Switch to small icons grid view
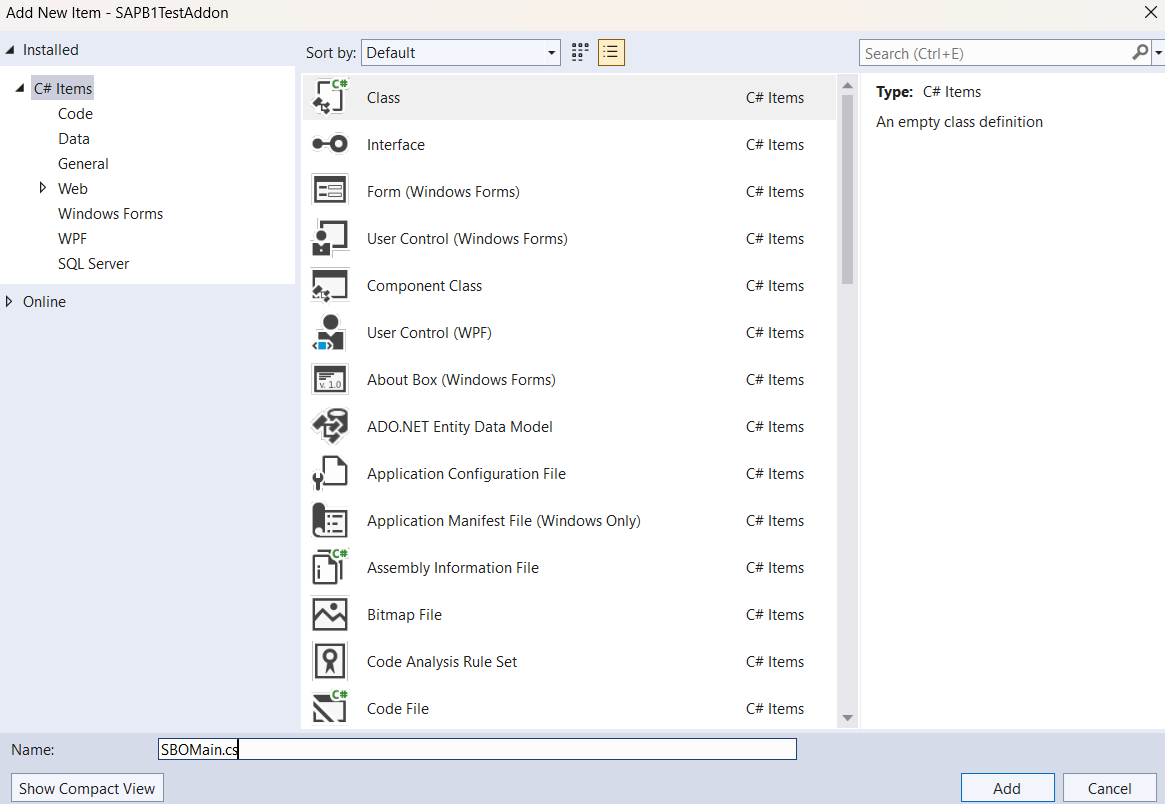Image resolution: width=1165 pixels, height=804 pixels. click(x=580, y=53)
